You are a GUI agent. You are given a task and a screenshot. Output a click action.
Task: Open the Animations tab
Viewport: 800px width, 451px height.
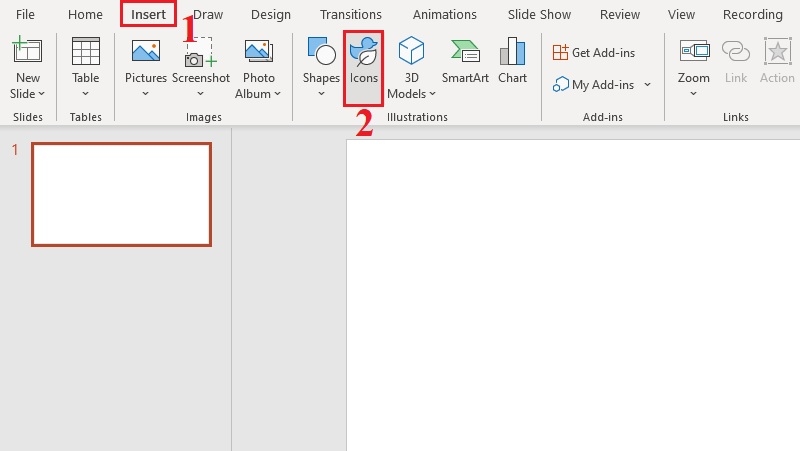pos(445,14)
